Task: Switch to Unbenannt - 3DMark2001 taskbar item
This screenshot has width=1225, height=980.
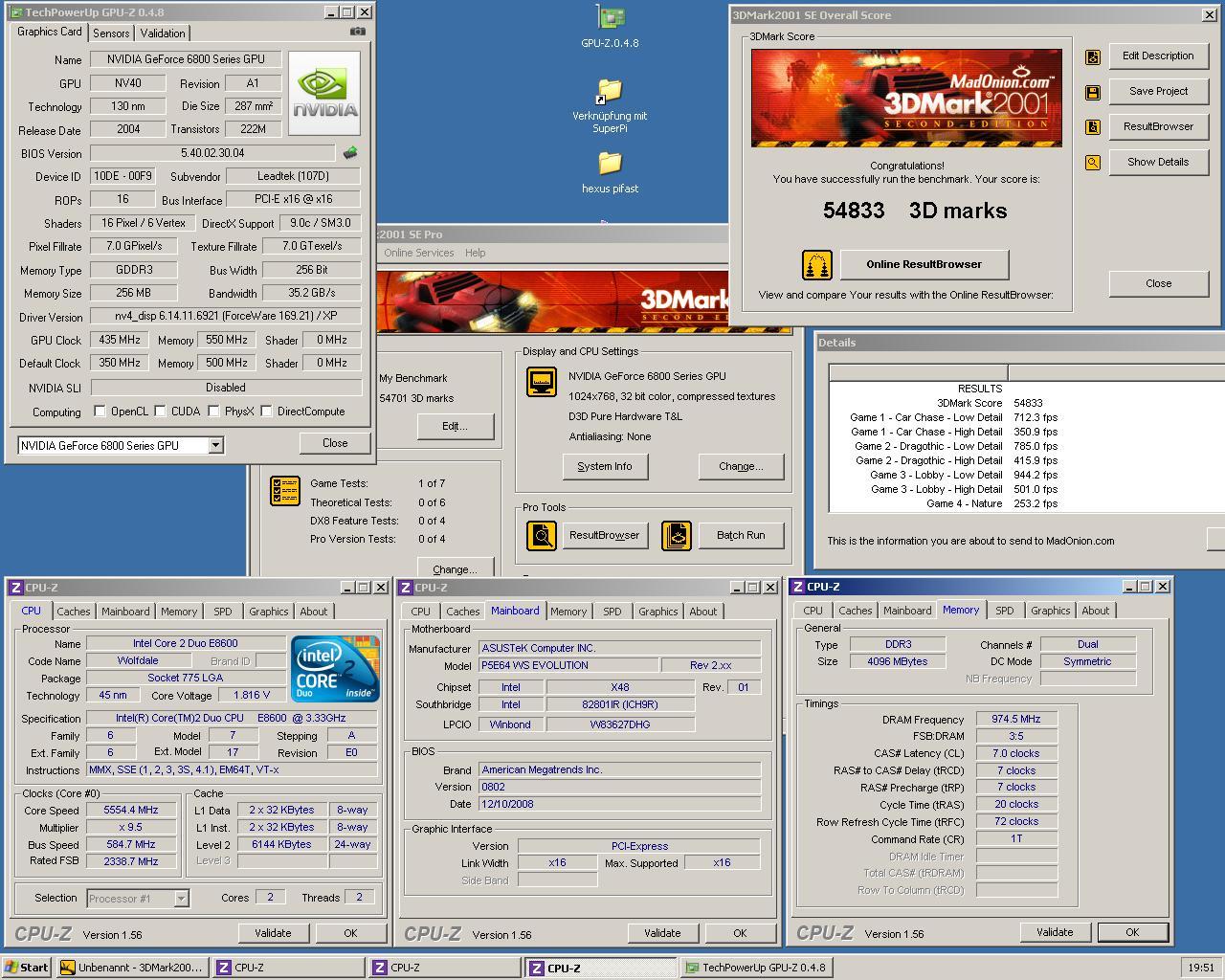Action: (x=132, y=968)
